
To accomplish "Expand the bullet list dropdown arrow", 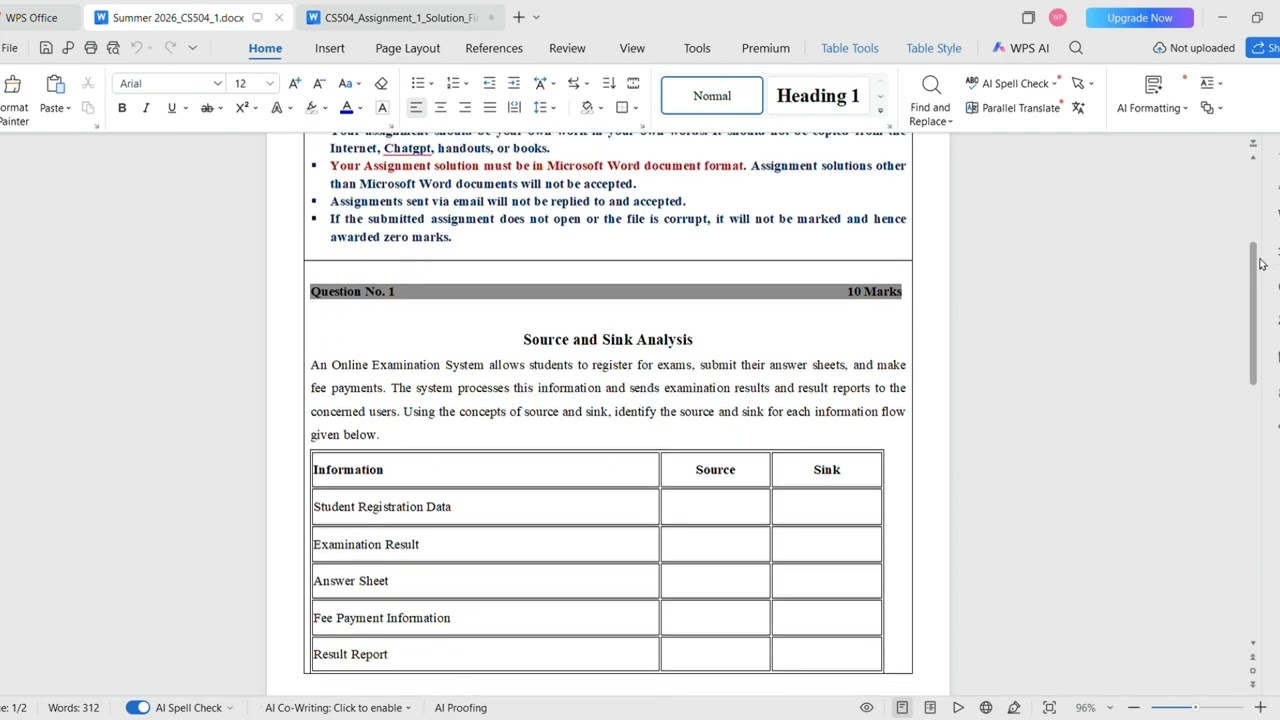I will [x=431, y=84].
